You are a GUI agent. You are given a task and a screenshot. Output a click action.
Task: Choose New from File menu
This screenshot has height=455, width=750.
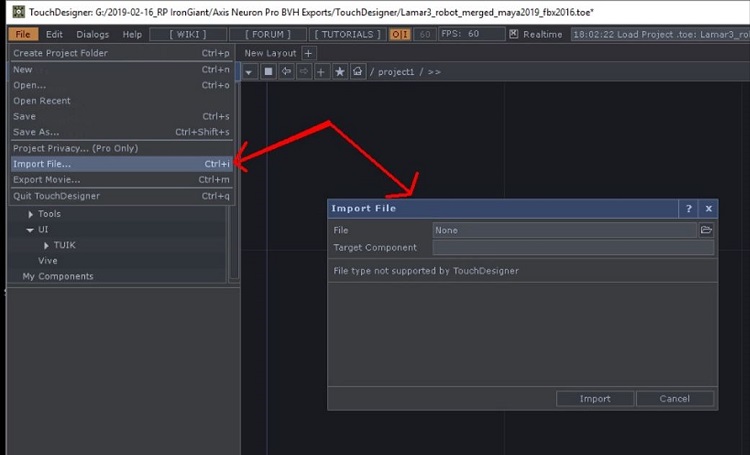click(121, 69)
